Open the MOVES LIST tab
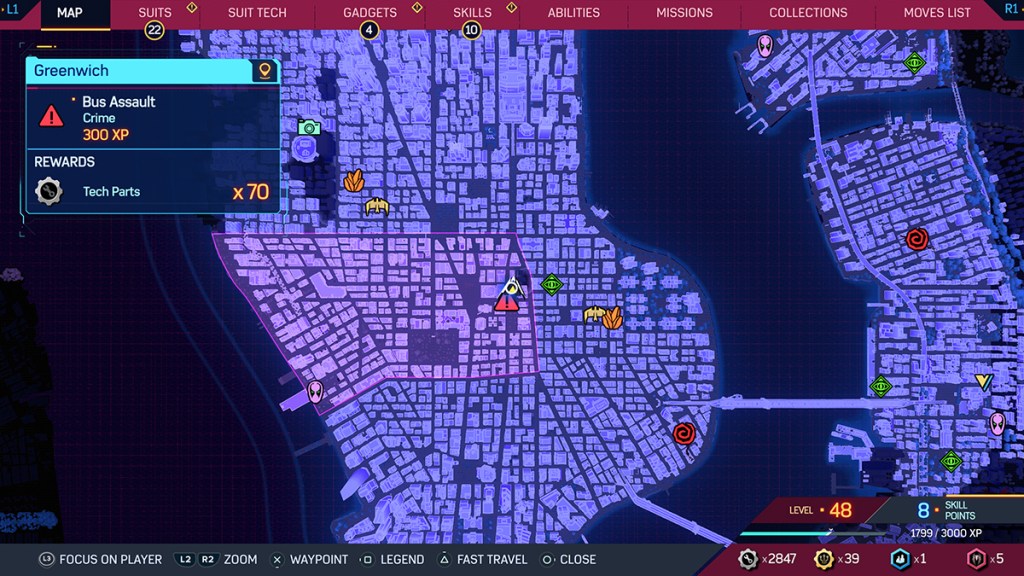This screenshot has height=576, width=1024. [x=937, y=12]
